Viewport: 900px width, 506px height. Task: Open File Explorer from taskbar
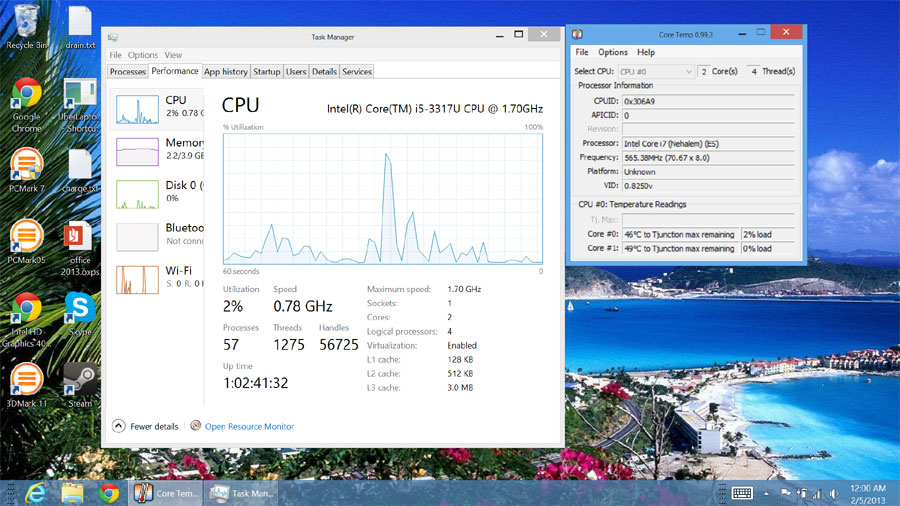(72, 493)
